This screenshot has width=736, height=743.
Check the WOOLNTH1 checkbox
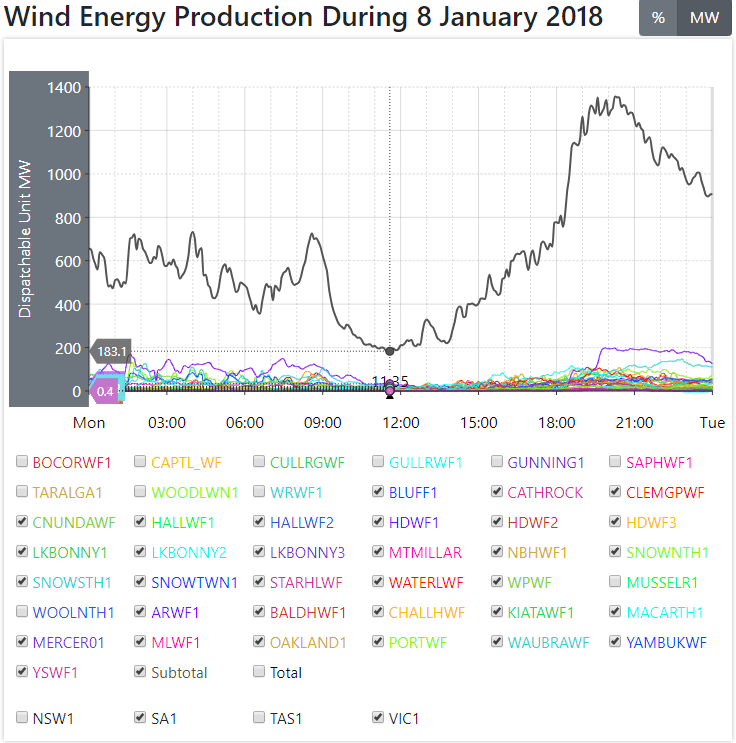pyautogui.click(x=22, y=612)
